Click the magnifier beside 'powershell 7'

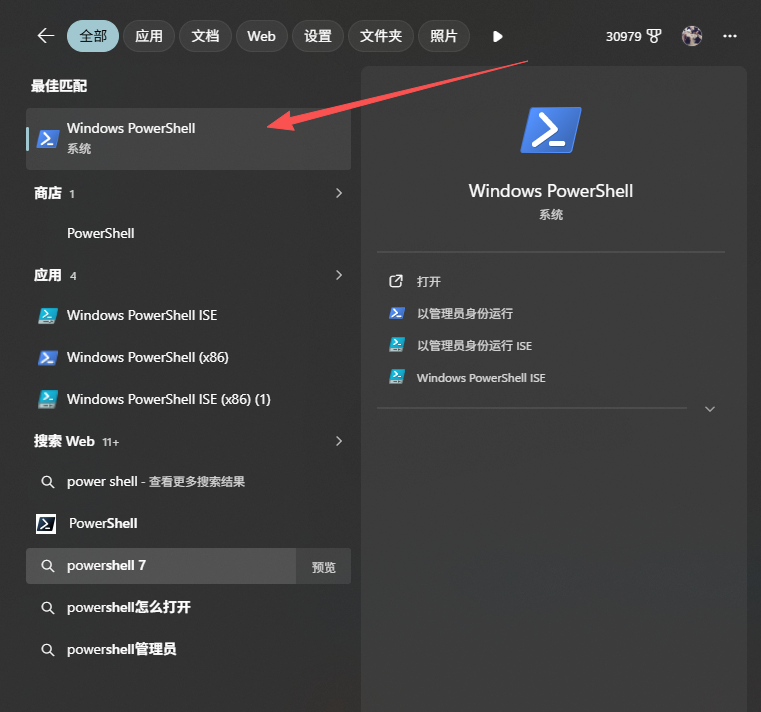(x=48, y=566)
